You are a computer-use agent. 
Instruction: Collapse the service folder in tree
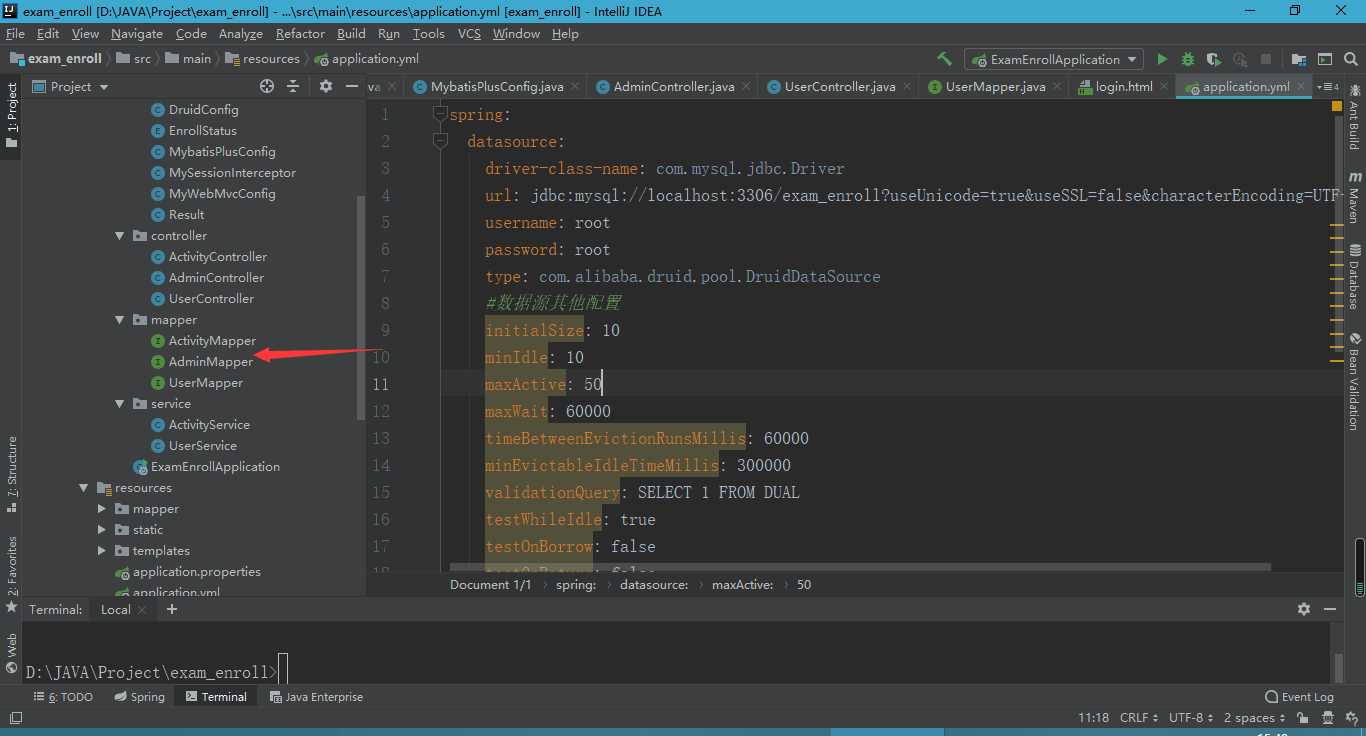(119, 404)
